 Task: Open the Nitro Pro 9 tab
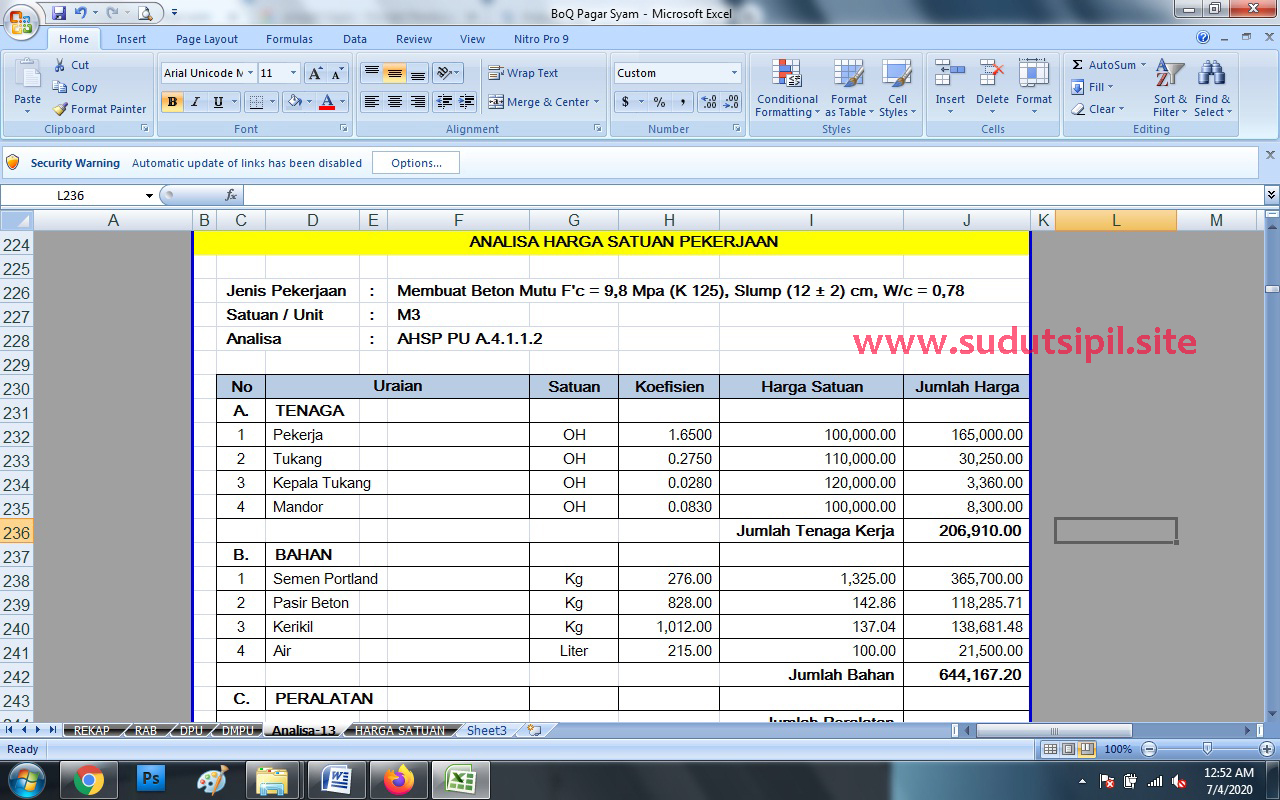click(541, 39)
